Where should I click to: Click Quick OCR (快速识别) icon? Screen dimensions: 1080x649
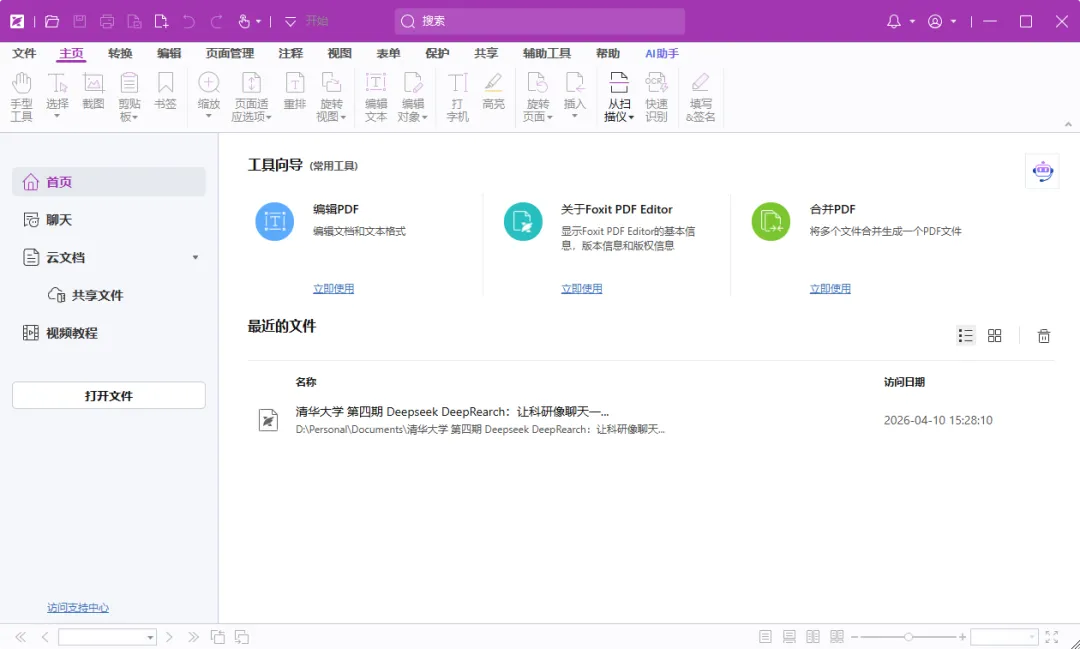pos(656,96)
